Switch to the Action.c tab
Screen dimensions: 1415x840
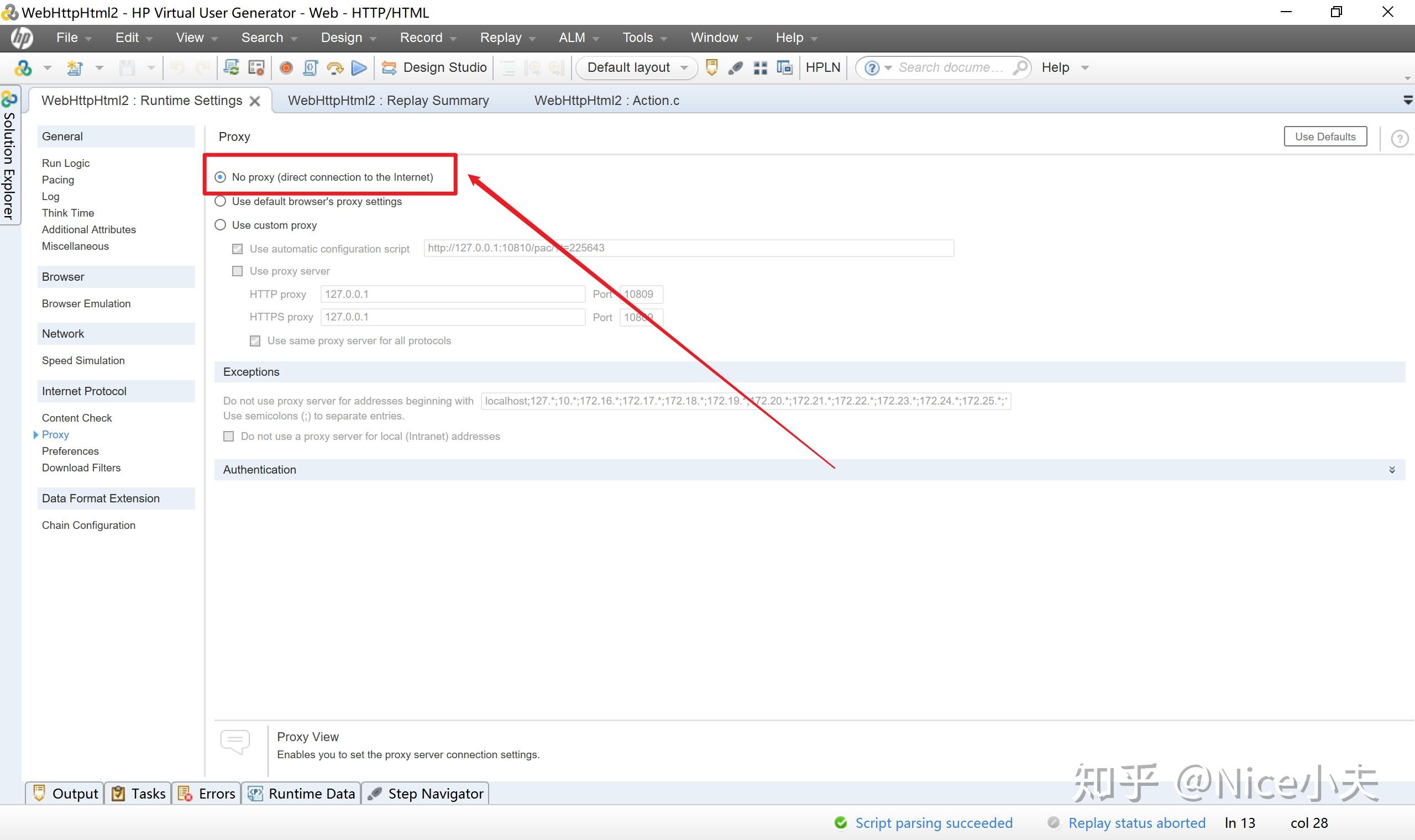(x=606, y=101)
